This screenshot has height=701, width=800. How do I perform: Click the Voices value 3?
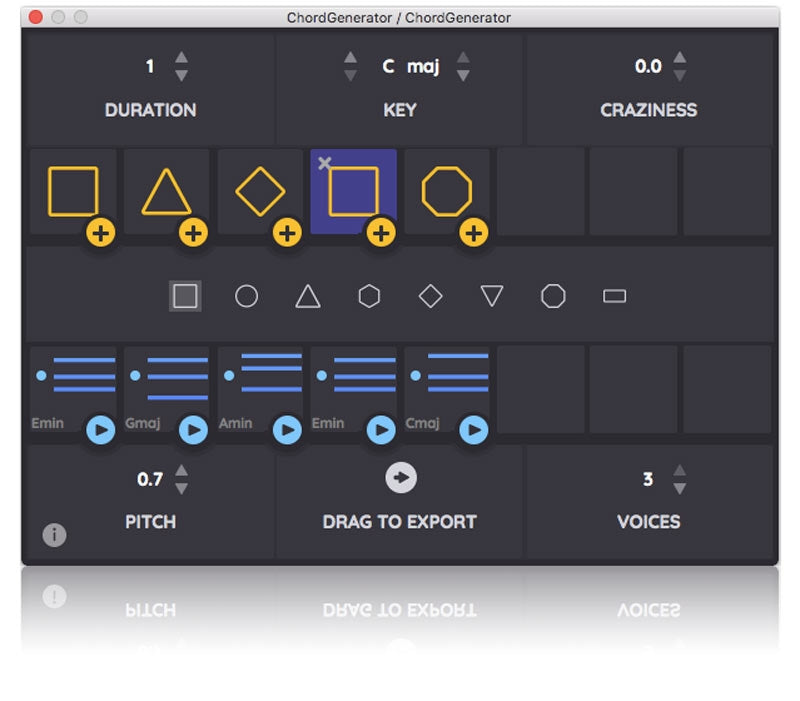(x=648, y=479)
